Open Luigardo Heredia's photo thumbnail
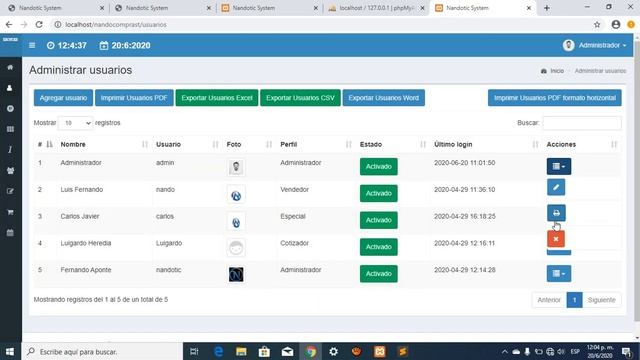Screen dimensions: 640x360 (236, 247)
